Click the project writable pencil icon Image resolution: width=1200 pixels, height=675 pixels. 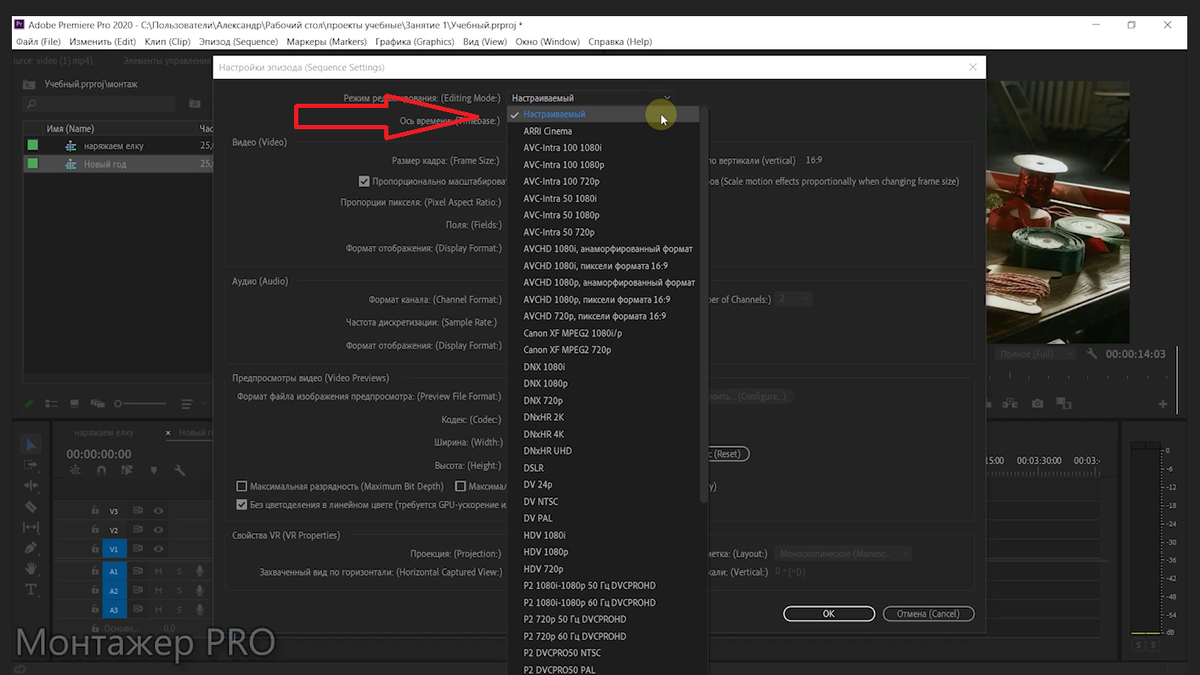tap(28, 404)
